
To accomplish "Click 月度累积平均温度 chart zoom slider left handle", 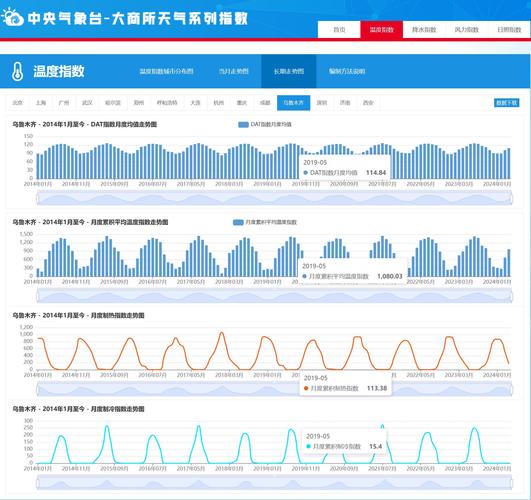I will coord(38,296).
